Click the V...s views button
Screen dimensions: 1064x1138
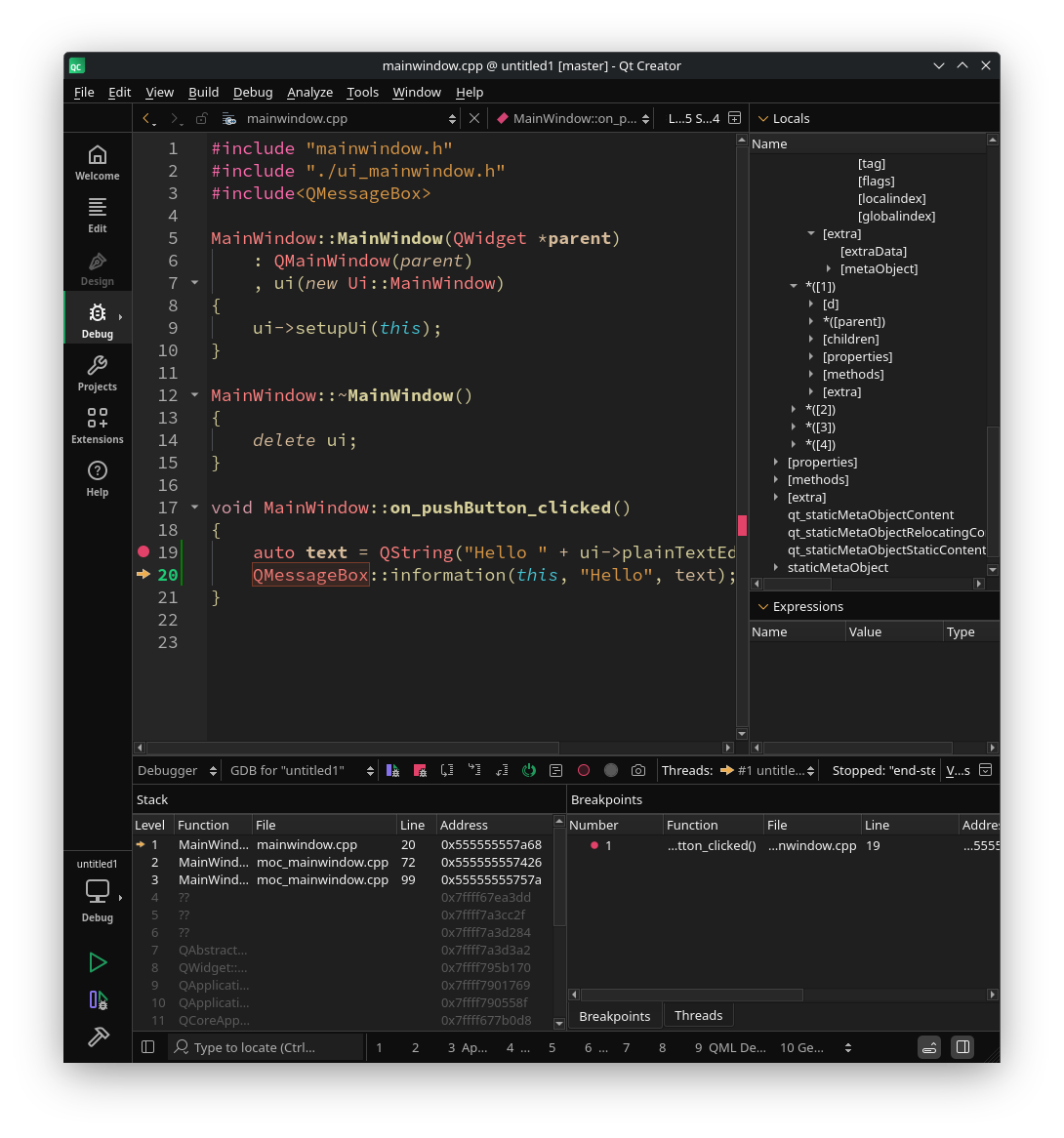[x=958, y=771]
